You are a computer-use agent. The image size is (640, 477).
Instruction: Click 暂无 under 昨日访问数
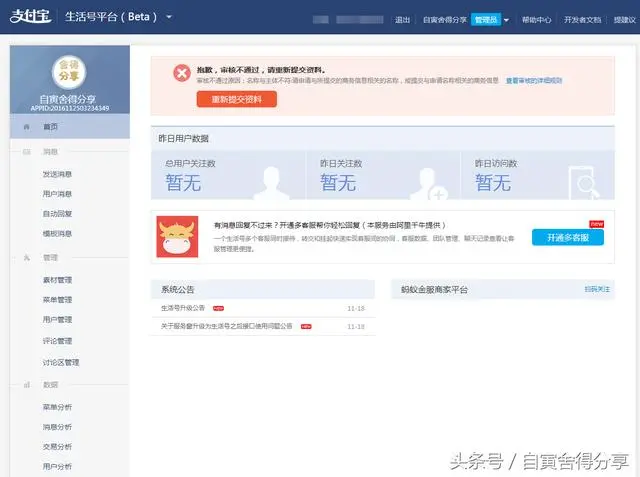coord(493,182)
